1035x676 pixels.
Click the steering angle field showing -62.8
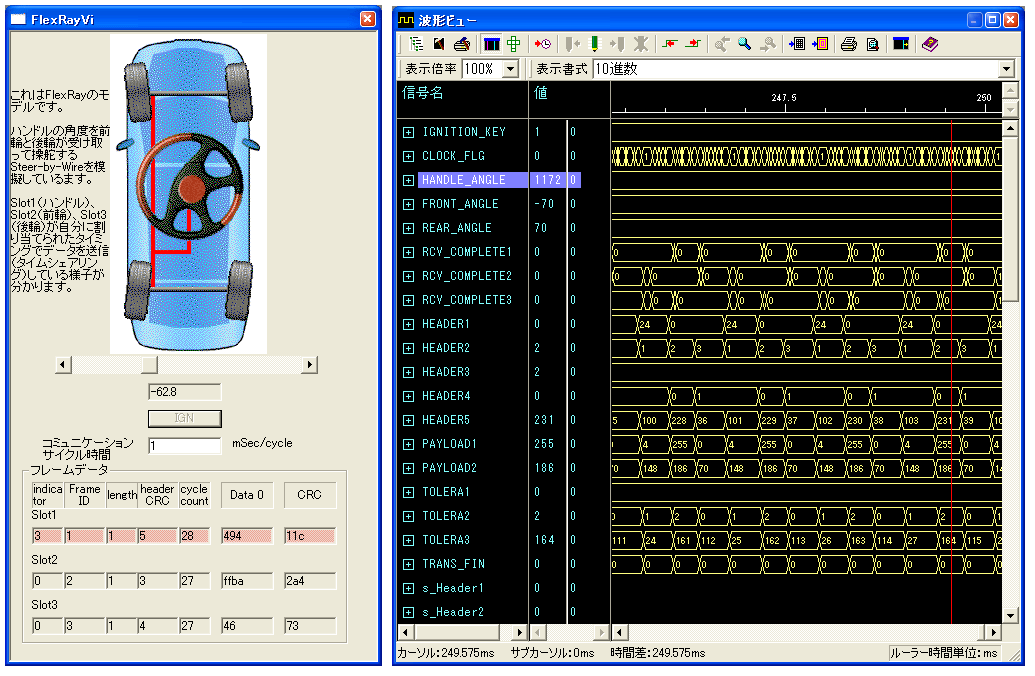(185, 392)
